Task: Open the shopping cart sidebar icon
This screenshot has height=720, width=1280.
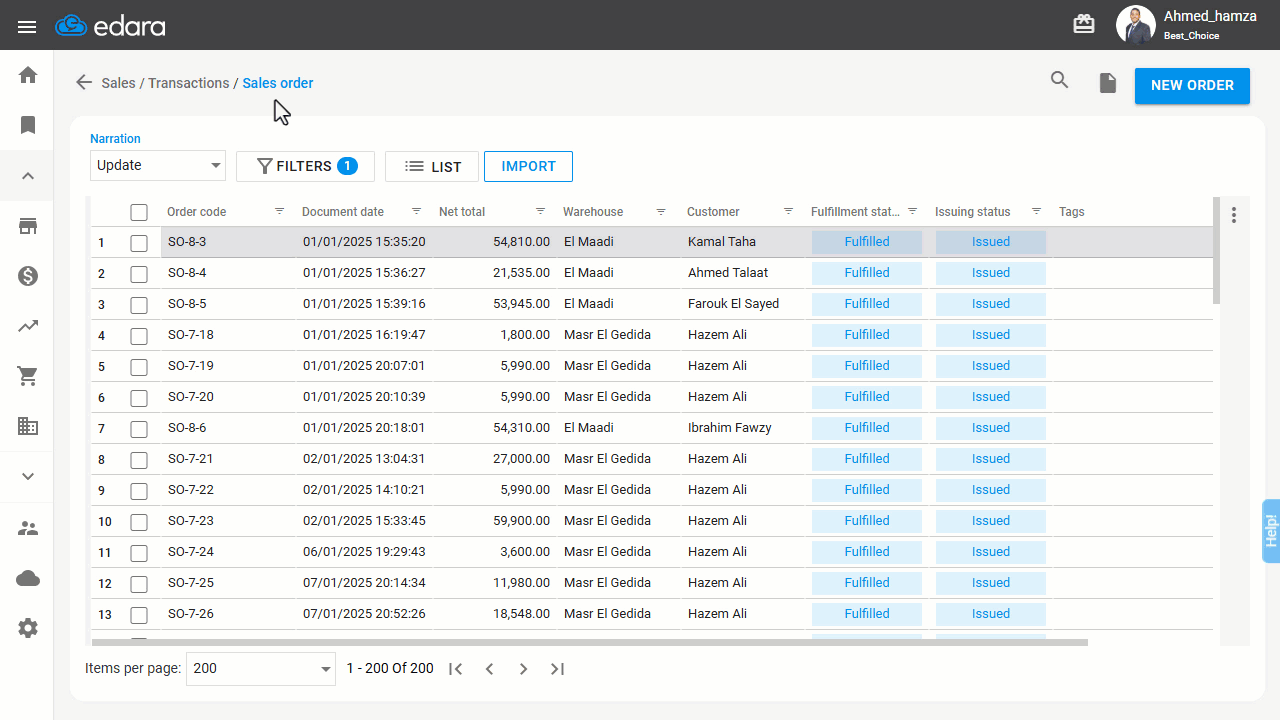Action: (28, 376)
